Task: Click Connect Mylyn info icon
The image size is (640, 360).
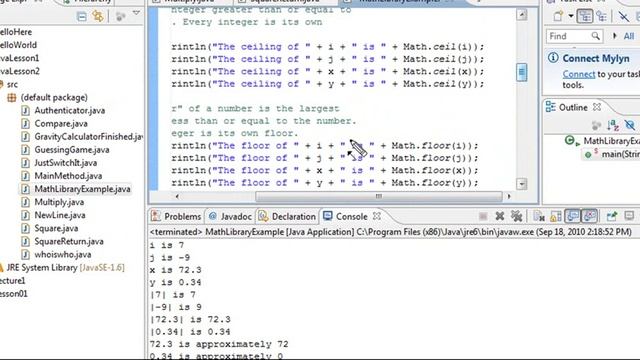Action: [x=553, y=58]
